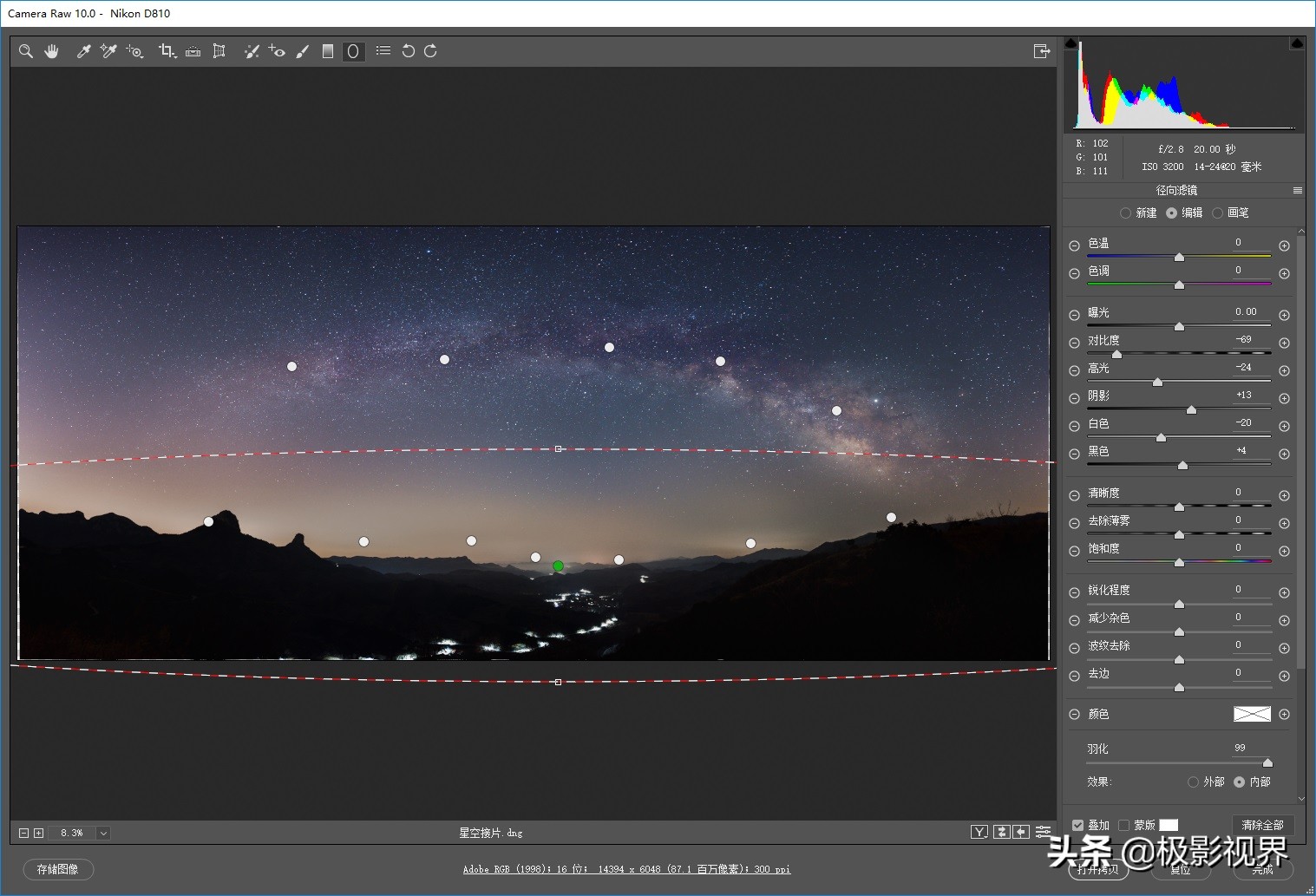Select the Graduated Filter tool
The width and height of the screenshot is (1316, 896).
coord(328,51)
